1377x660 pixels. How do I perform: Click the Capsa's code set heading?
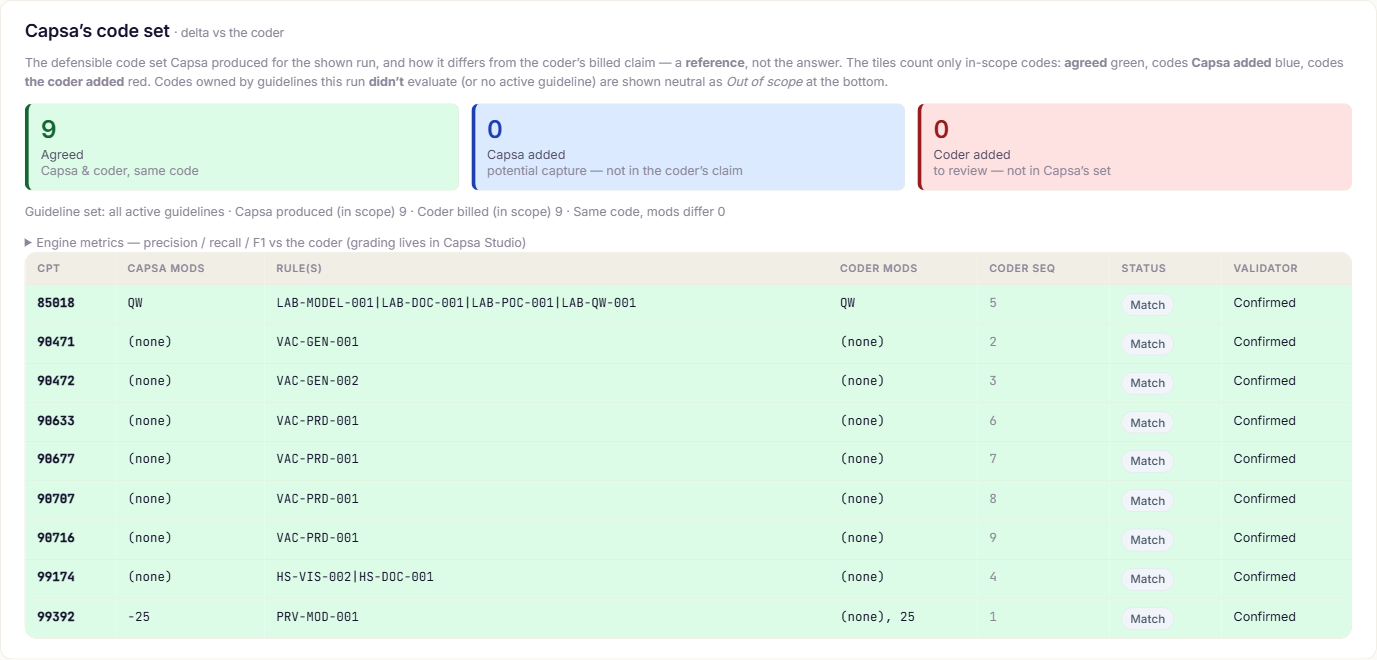click(x=98, y=31)
